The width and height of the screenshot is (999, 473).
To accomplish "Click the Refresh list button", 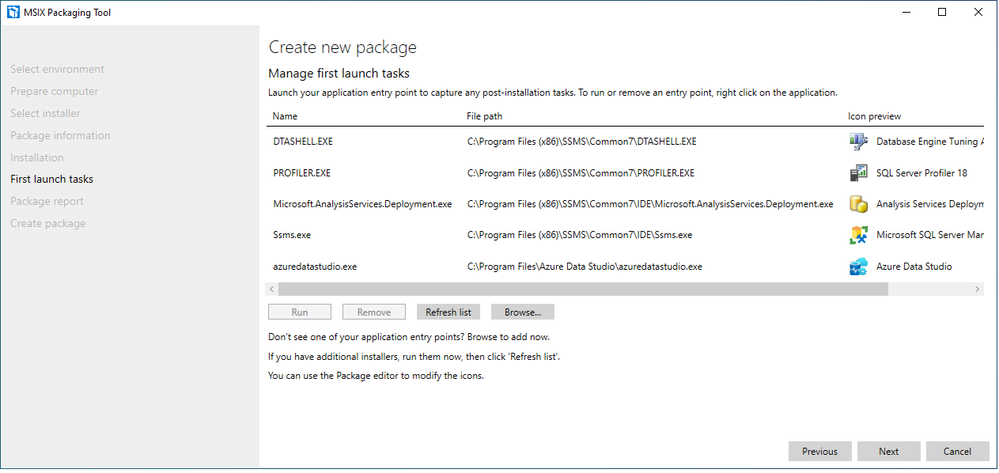I will (449, 312).
